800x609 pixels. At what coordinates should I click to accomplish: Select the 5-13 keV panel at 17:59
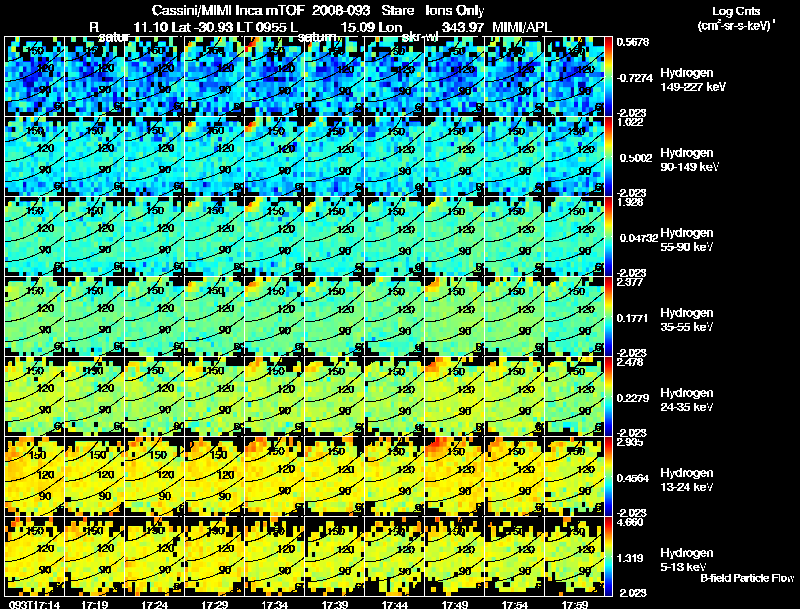(574, 556)
